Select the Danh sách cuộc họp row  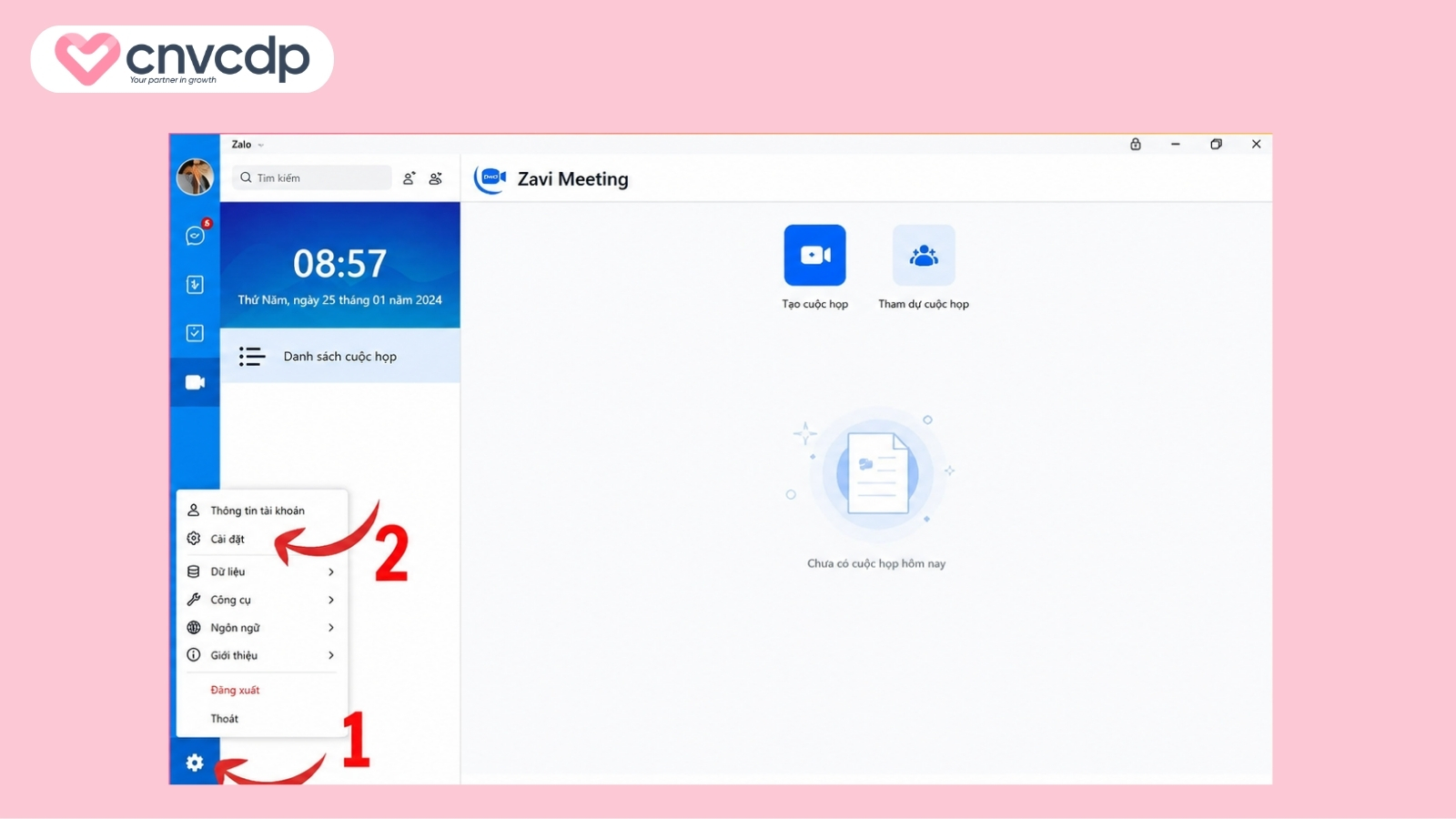pyautogui.click(x=340, y=356)
